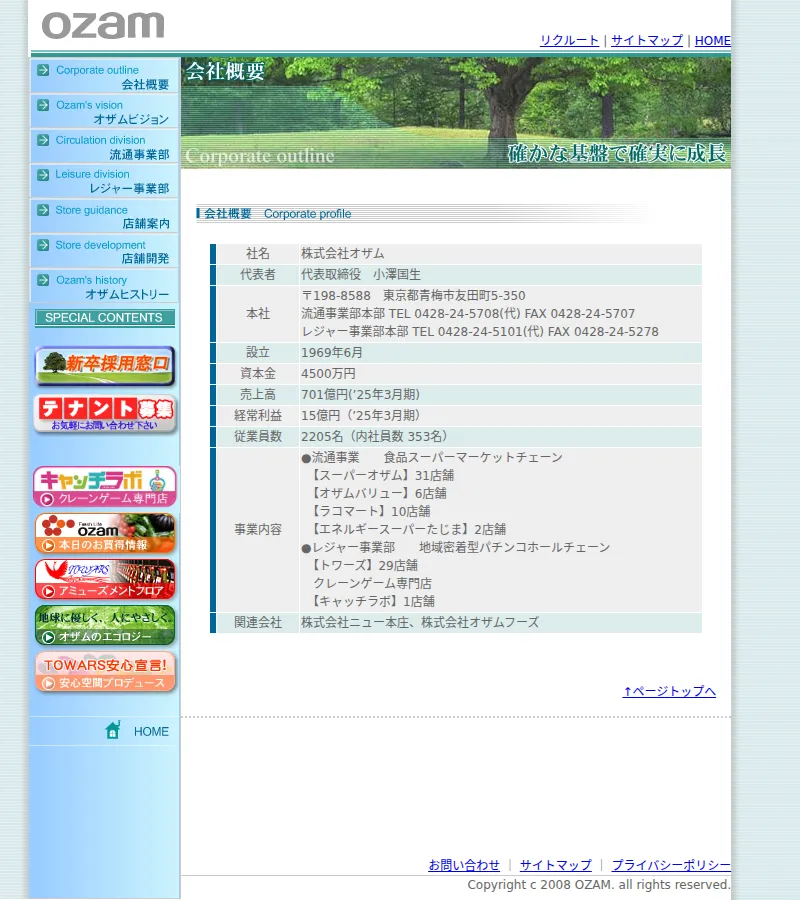
Task: Open the テナント募集 tenant banner
Action: (x=104, y=414)
